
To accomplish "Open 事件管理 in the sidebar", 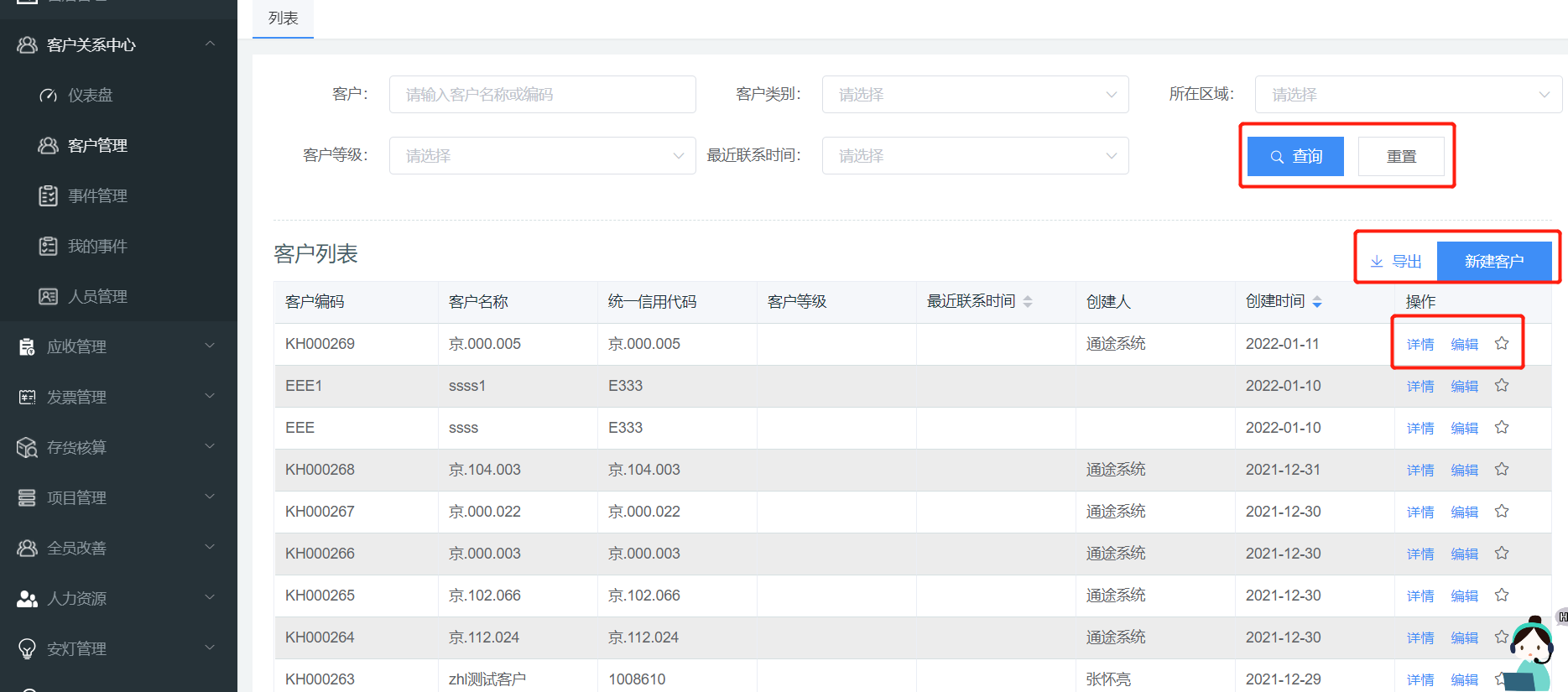I will (x=97, y=195).
